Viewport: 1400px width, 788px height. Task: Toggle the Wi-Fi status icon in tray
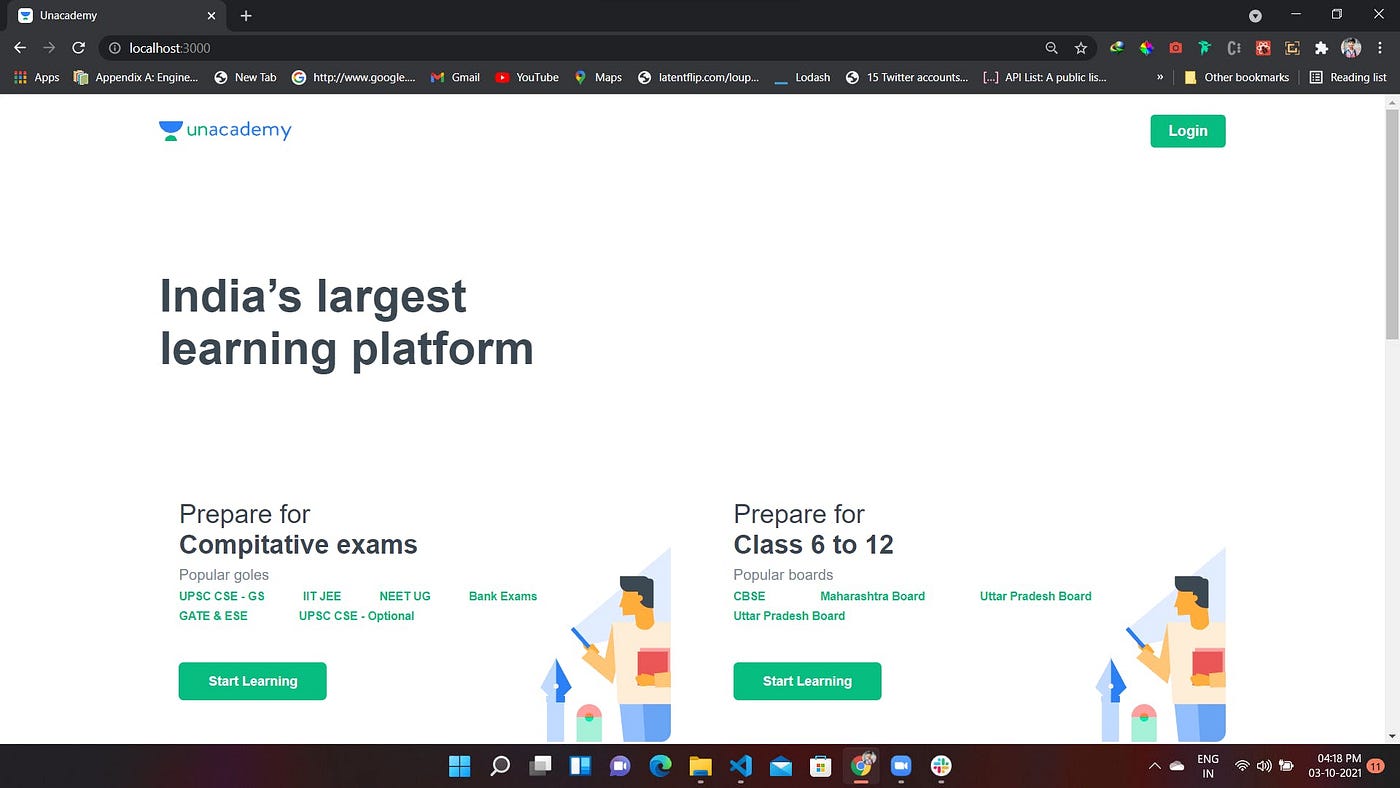(x=1241, y=766)
